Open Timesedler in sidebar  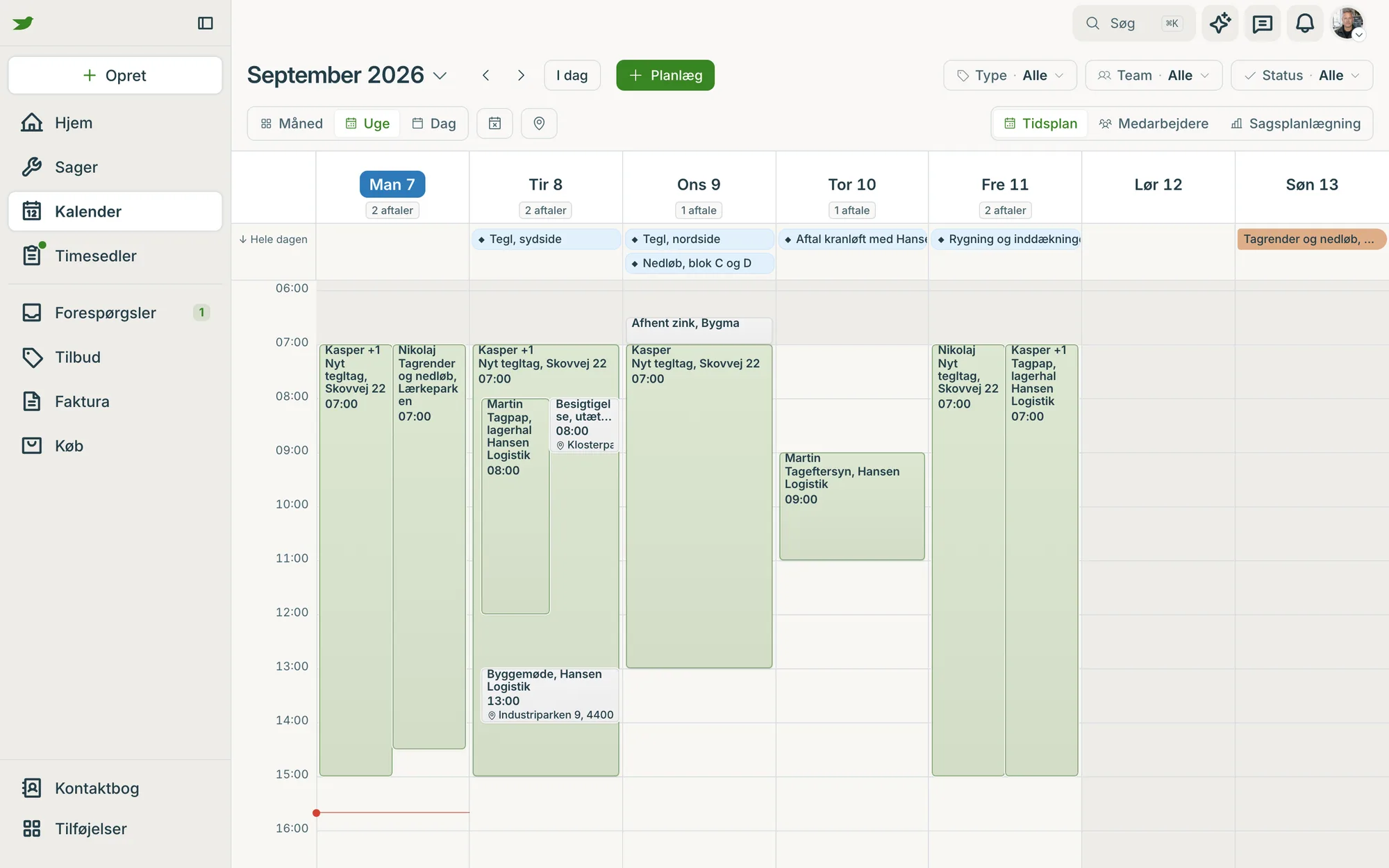tap(115, 256)
